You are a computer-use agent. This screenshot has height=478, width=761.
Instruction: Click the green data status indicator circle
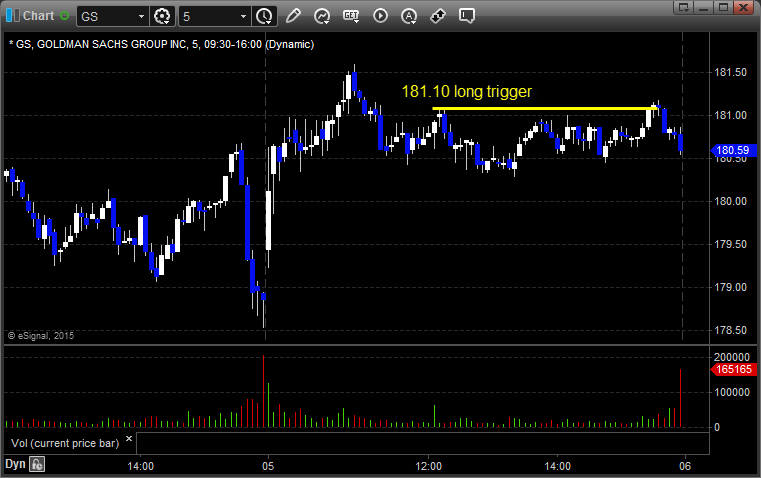coord(65,16)
